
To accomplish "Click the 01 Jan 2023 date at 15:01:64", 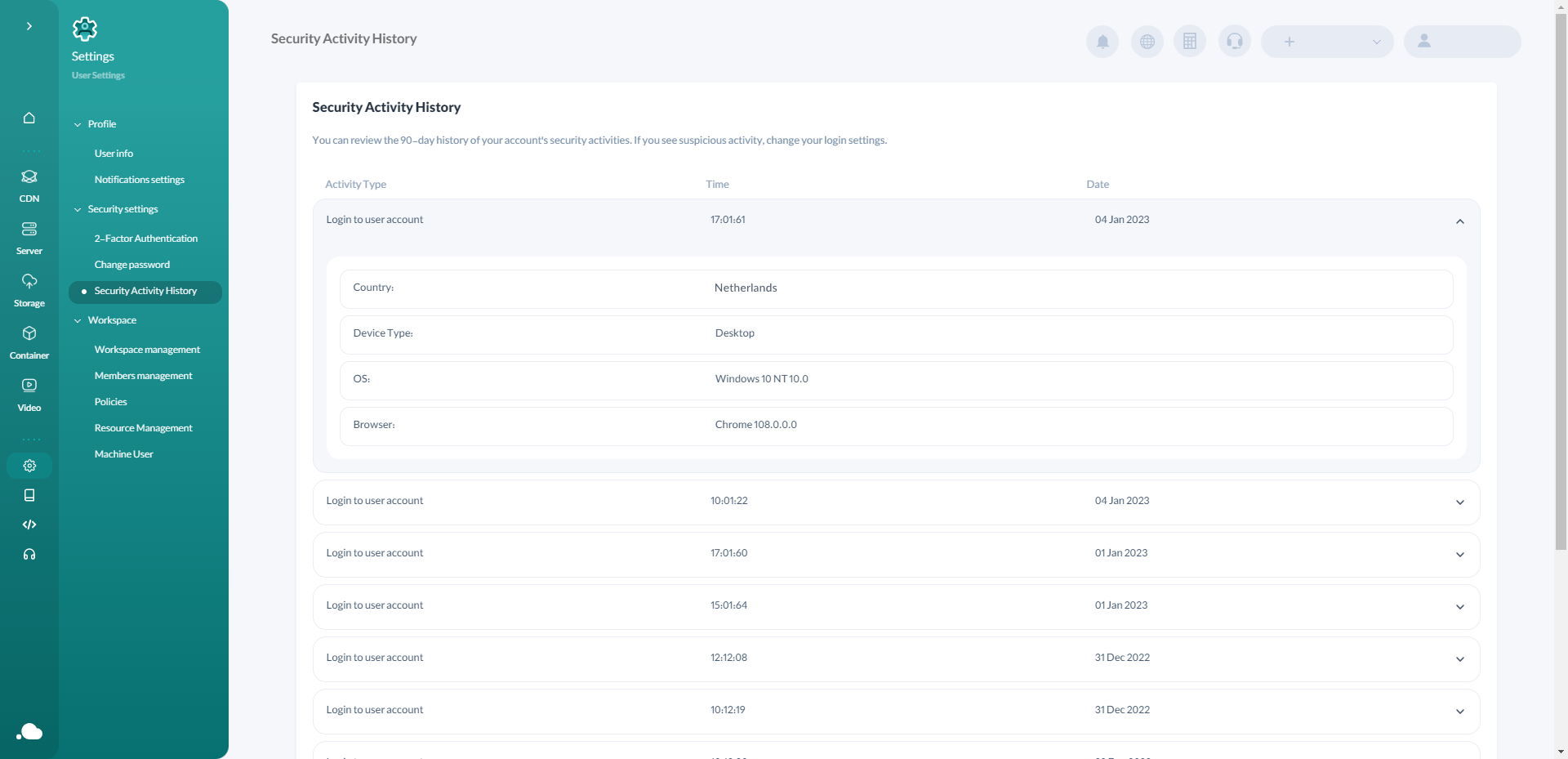I will coord(1121,605).
